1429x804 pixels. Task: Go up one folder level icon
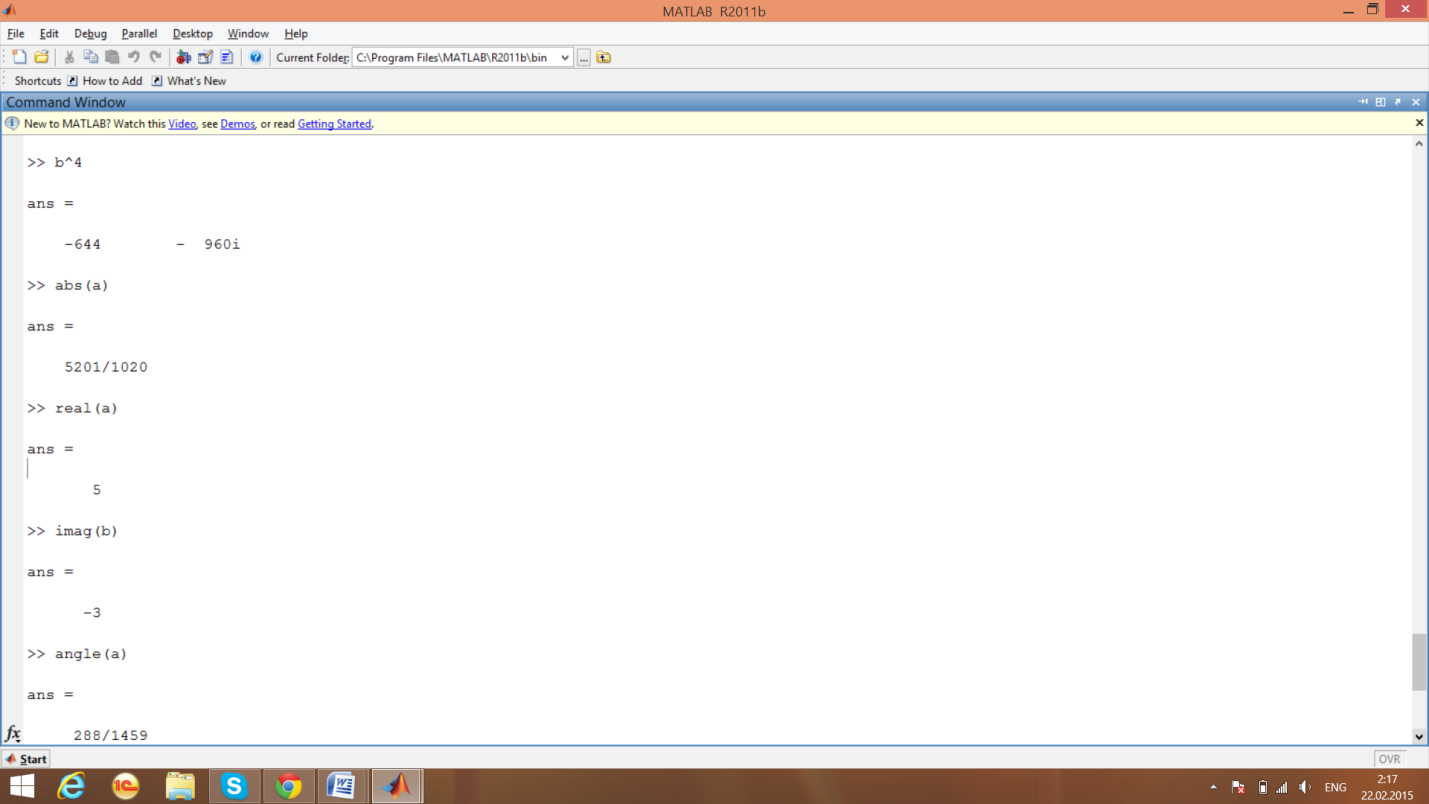pos(604,57)
